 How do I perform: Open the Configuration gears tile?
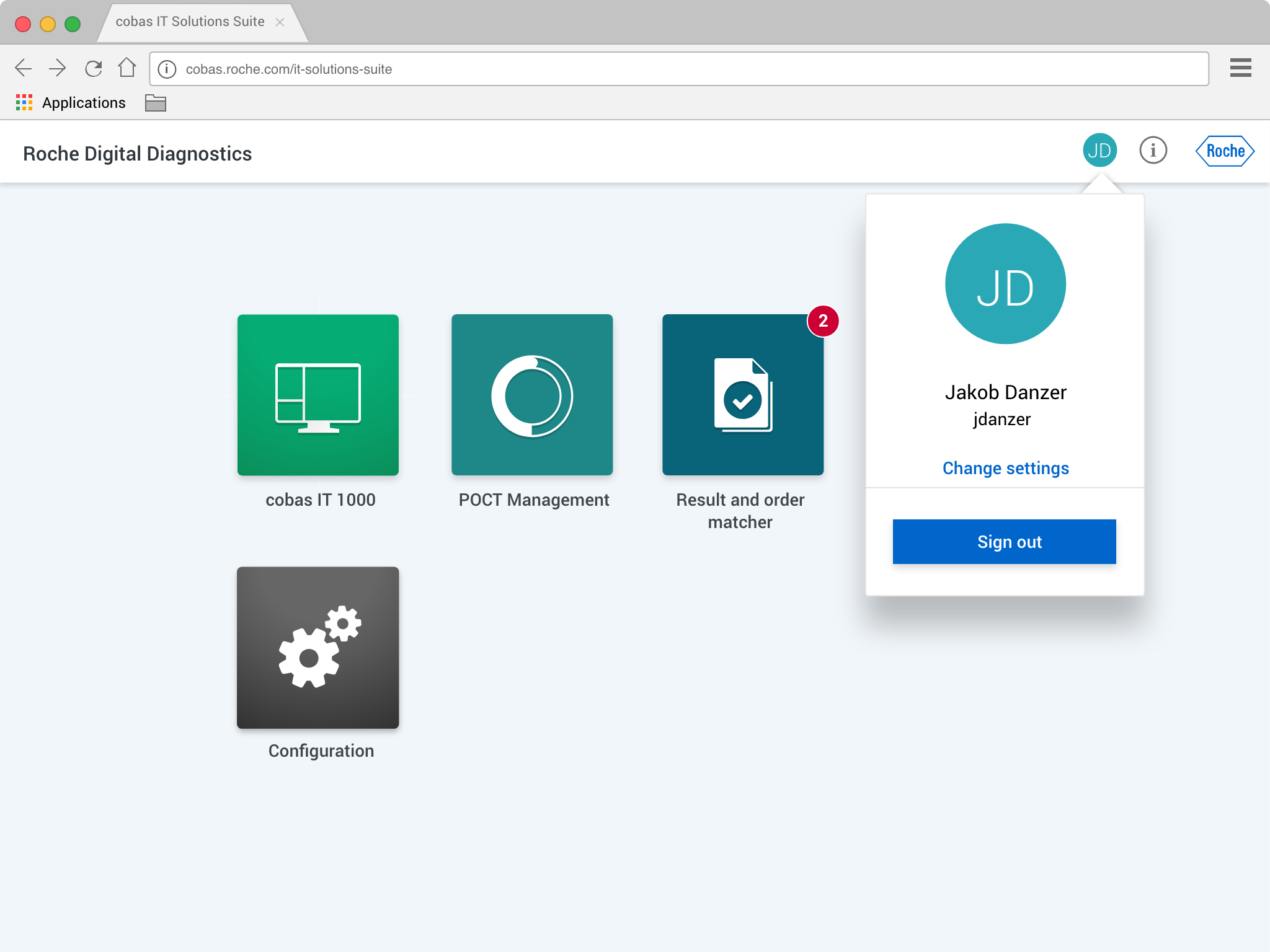click(x=317, y=647)
